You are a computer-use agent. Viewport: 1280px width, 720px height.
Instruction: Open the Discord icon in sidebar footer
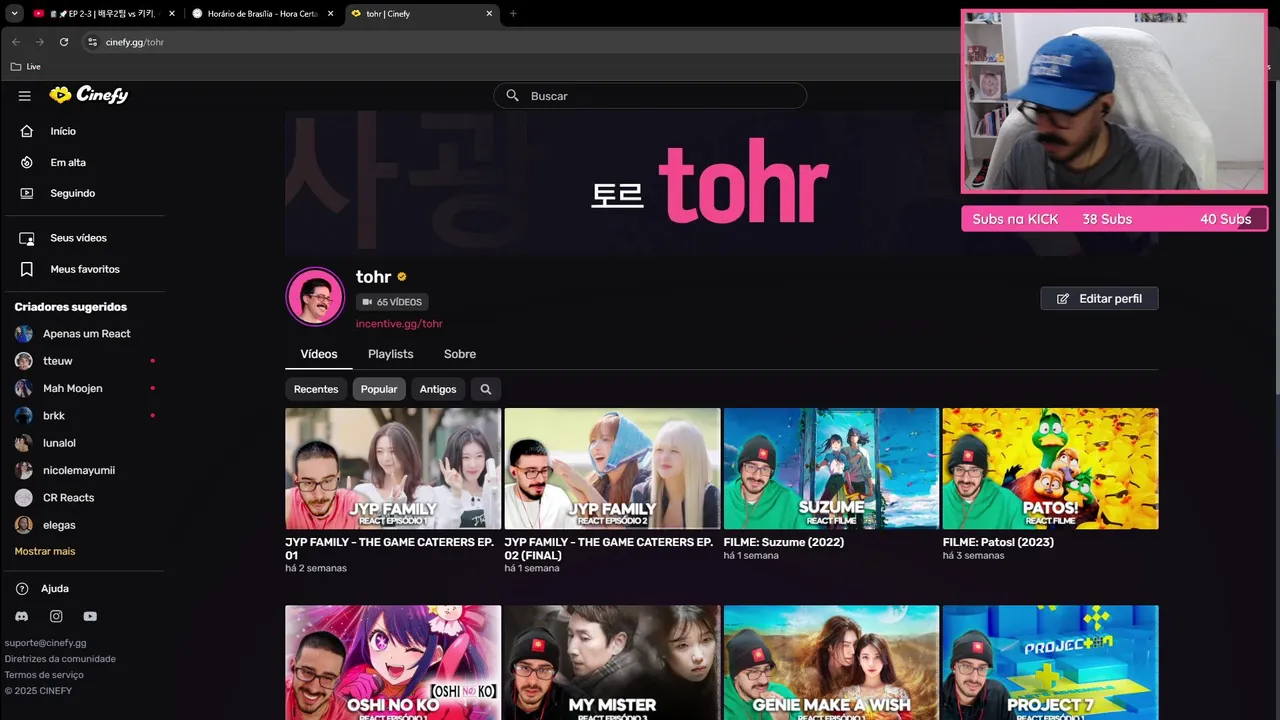(x=22, y=617)
